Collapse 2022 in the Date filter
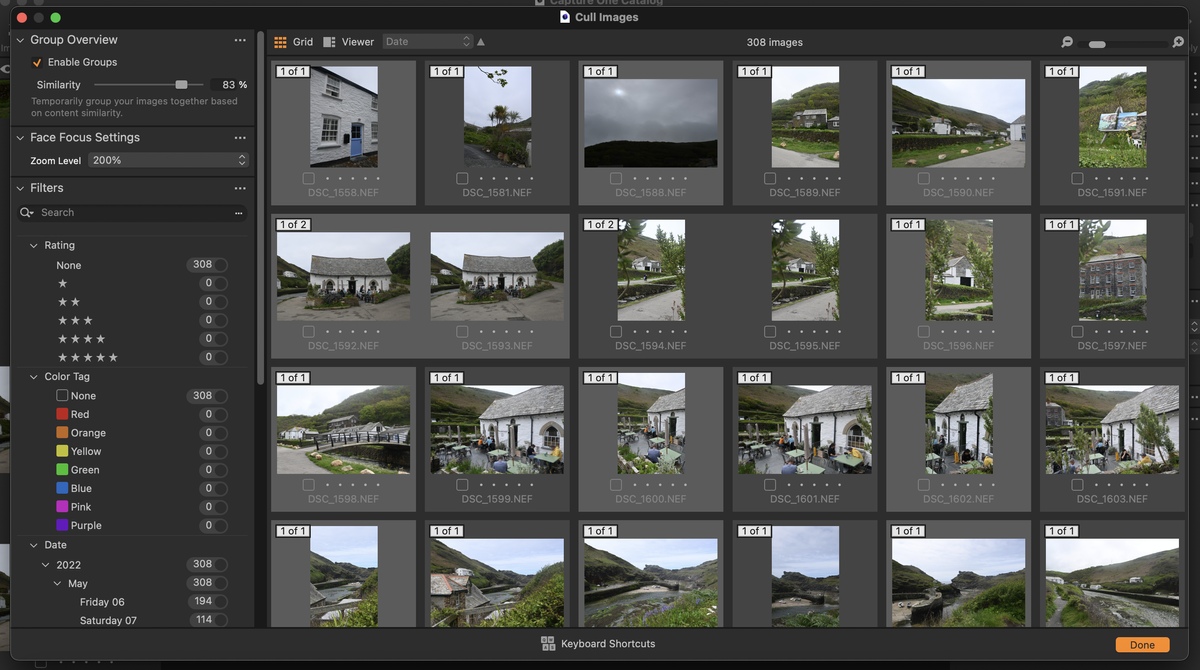 (45, 563)
